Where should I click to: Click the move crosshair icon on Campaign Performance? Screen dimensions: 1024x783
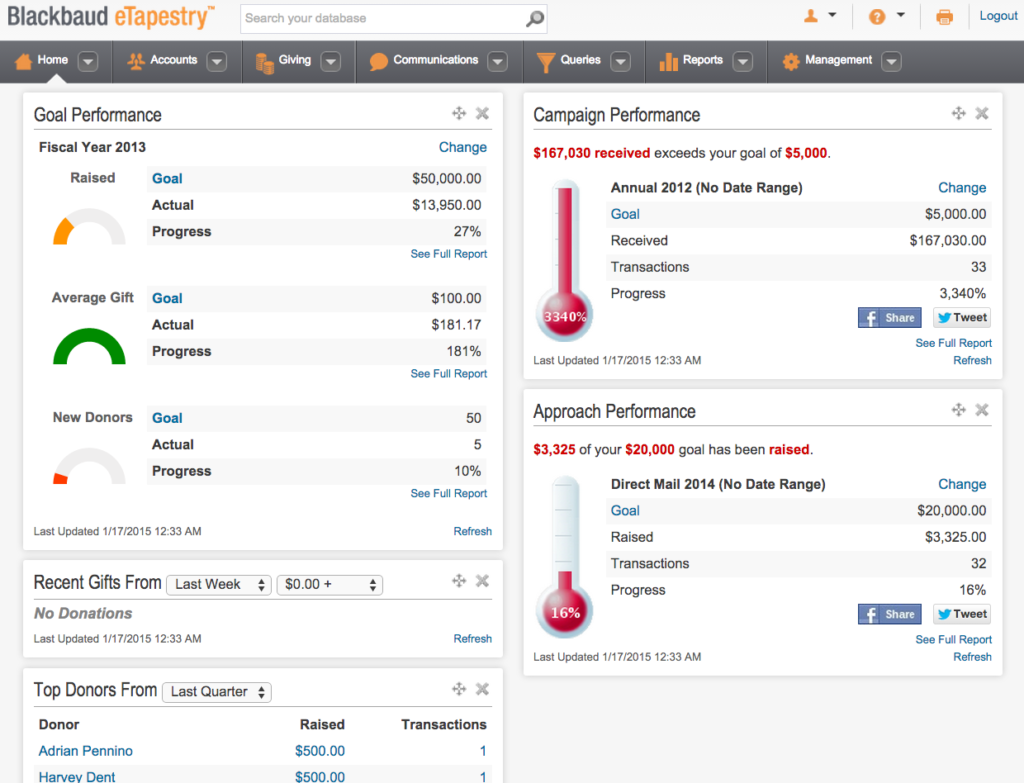(x=958, y=113)
